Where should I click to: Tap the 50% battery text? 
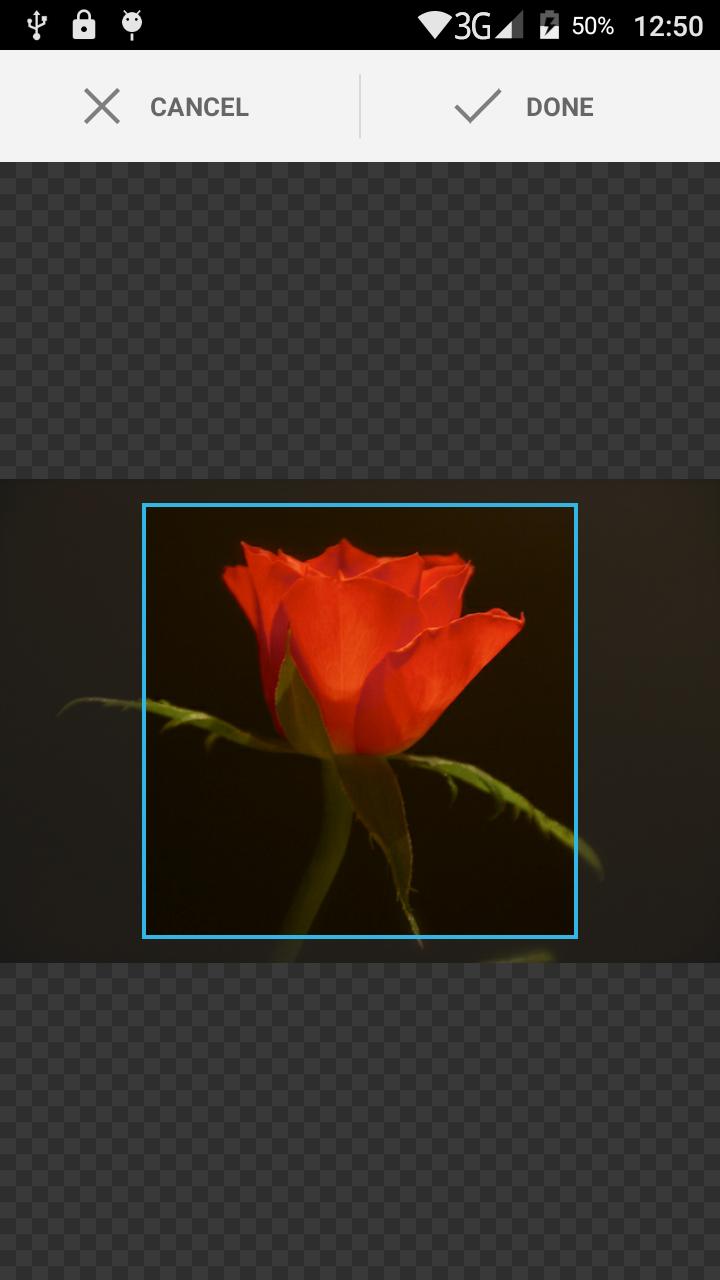click(593, 26)
